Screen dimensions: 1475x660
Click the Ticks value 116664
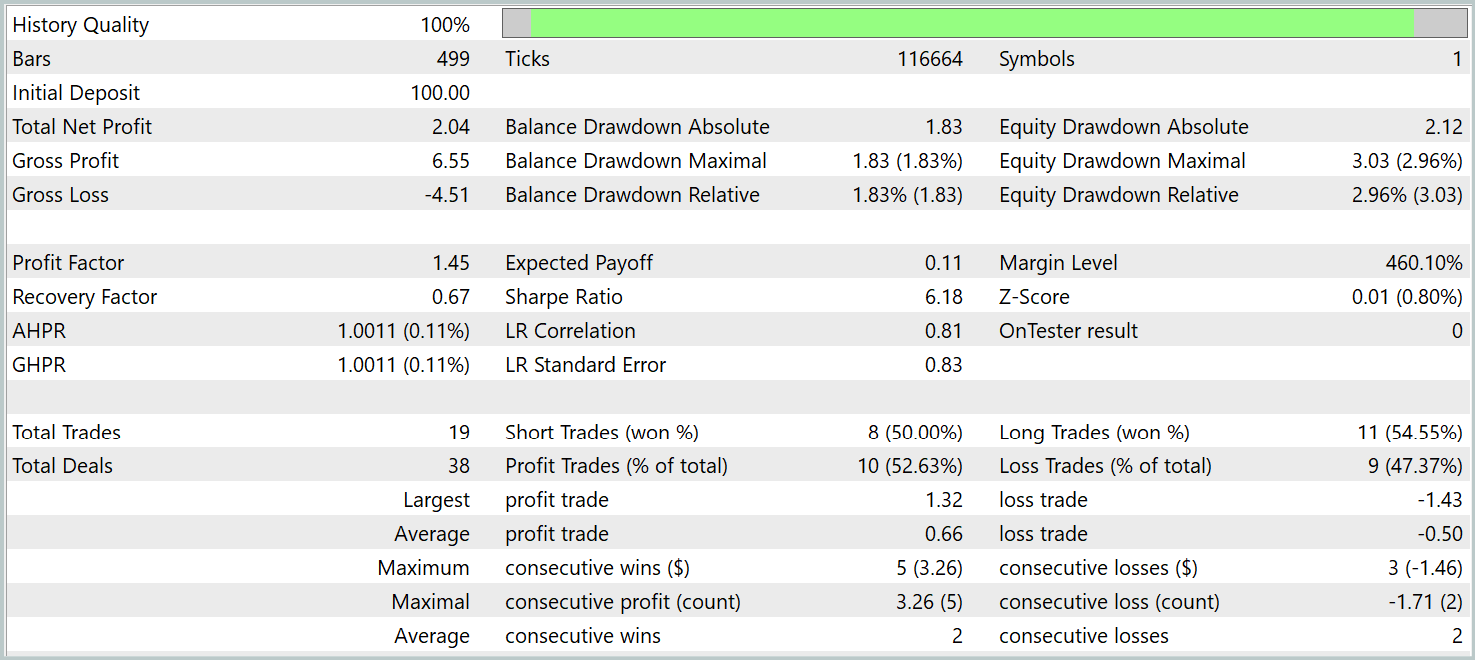[930, 59]
